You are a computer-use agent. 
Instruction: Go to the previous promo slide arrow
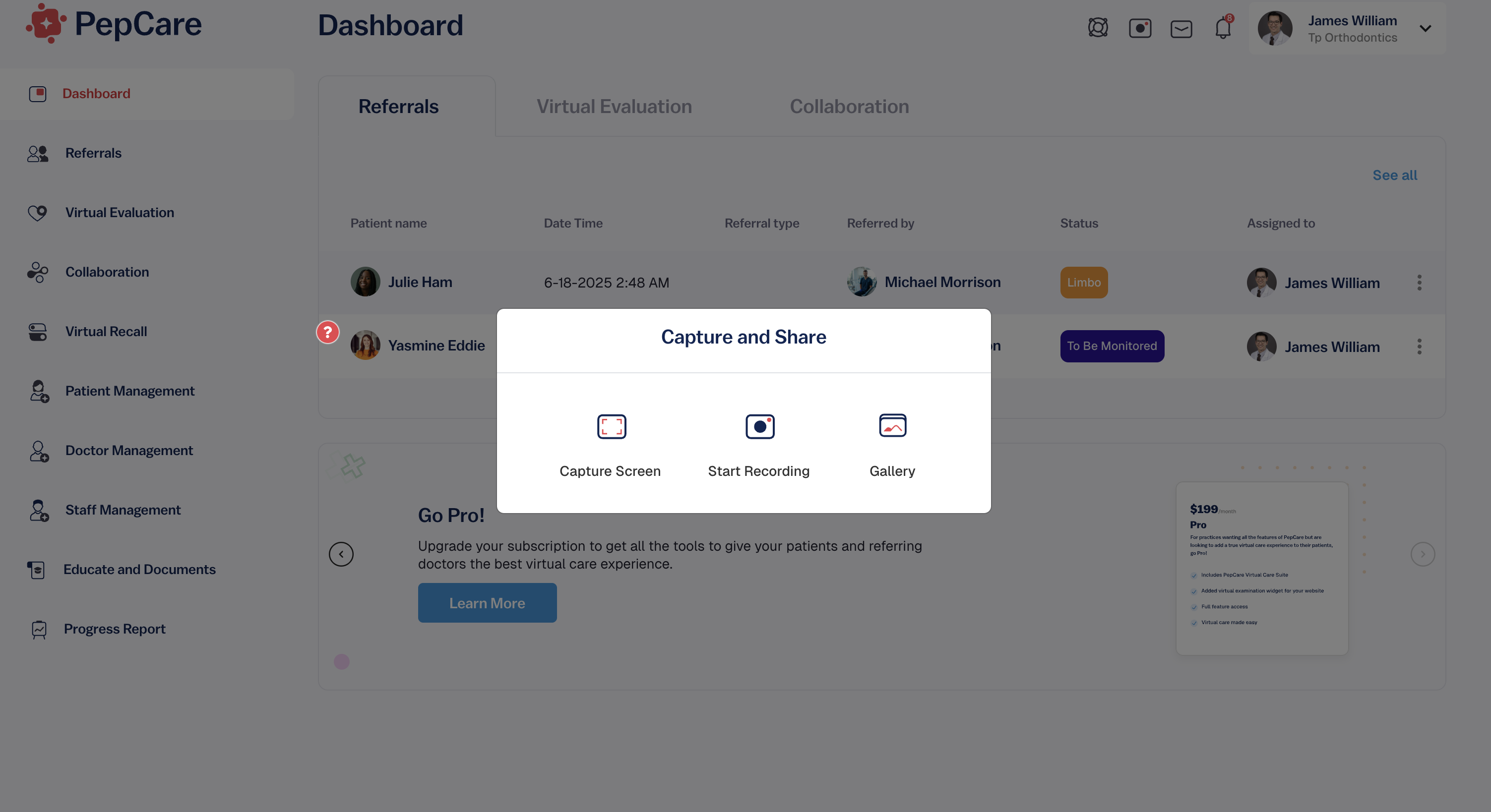click(x=341, y=554)
